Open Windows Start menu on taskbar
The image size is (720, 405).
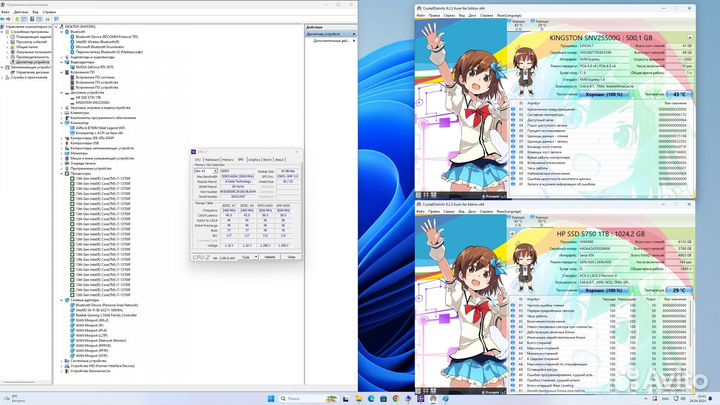[x=270, y=399]
